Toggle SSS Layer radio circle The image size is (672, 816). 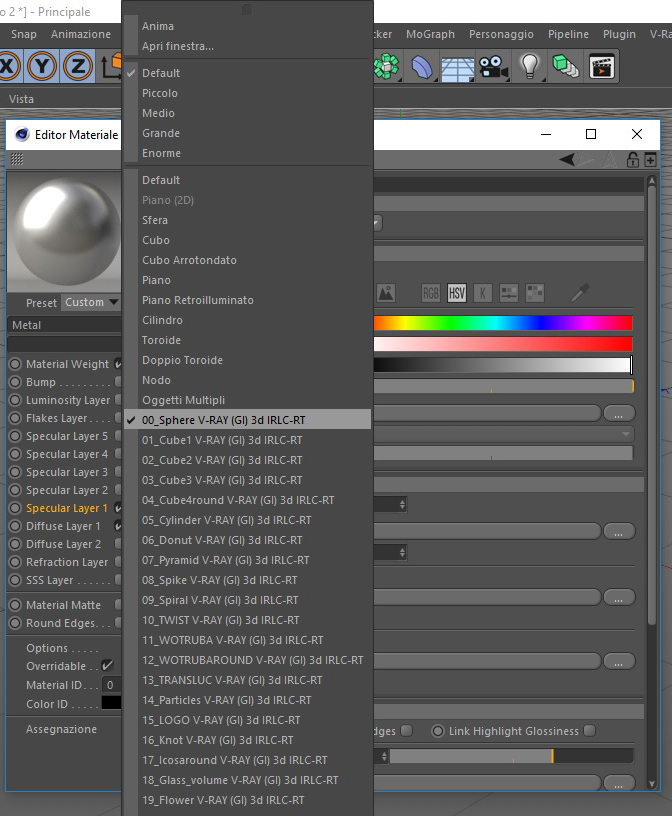16,580
